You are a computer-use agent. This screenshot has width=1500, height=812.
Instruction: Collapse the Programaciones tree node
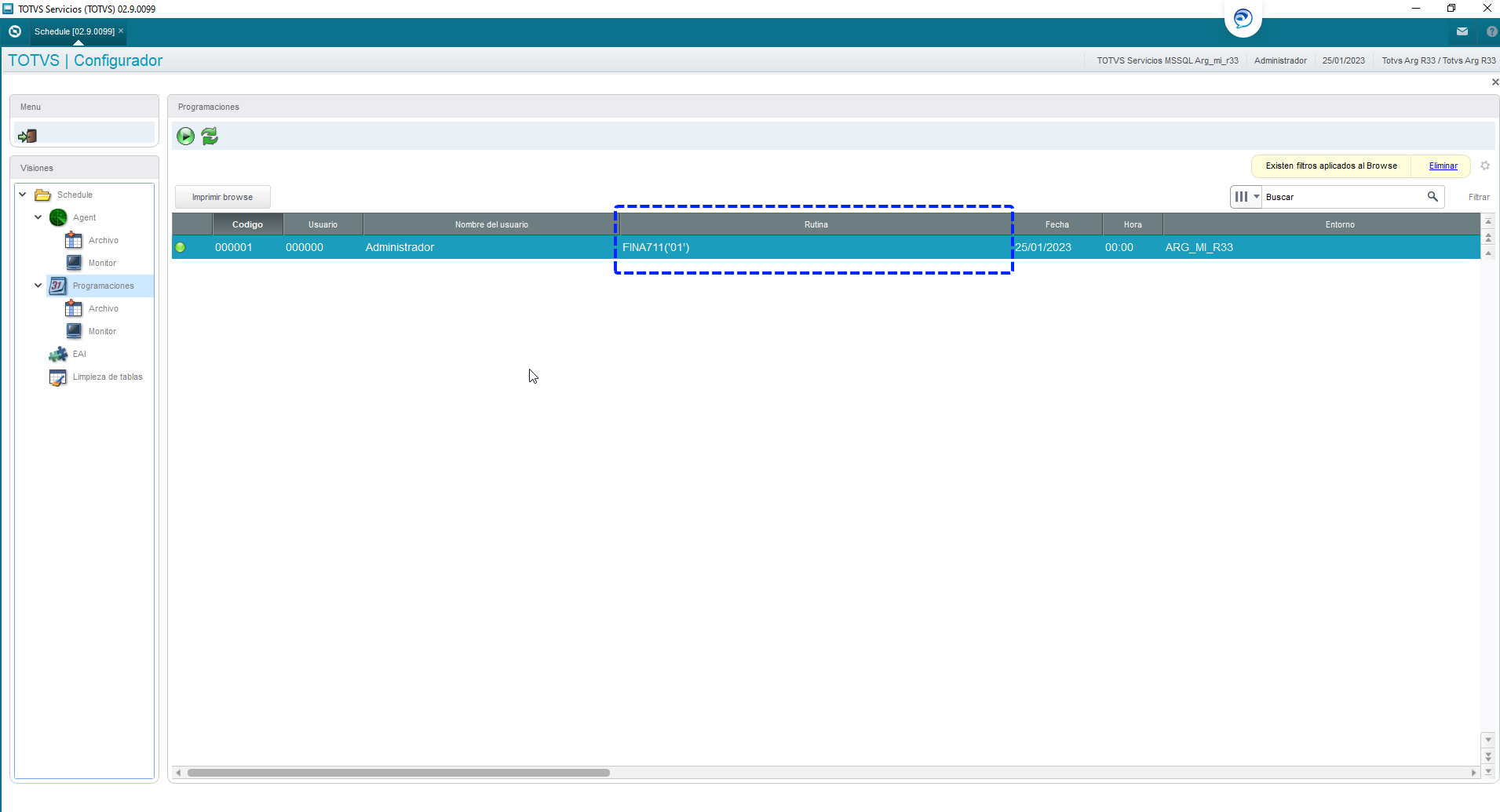point(38,286)
